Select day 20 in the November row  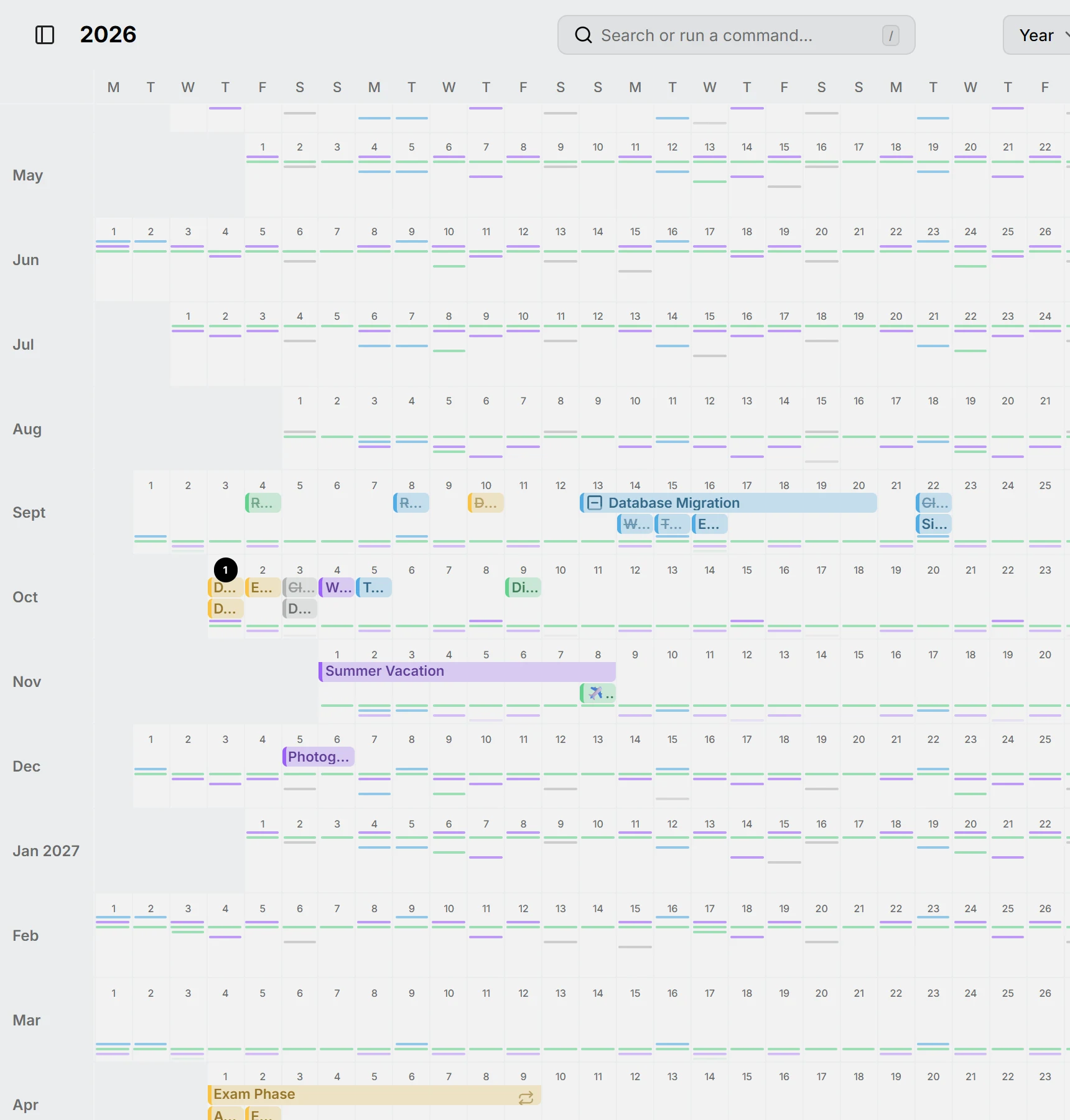[x=1045, y=655]
